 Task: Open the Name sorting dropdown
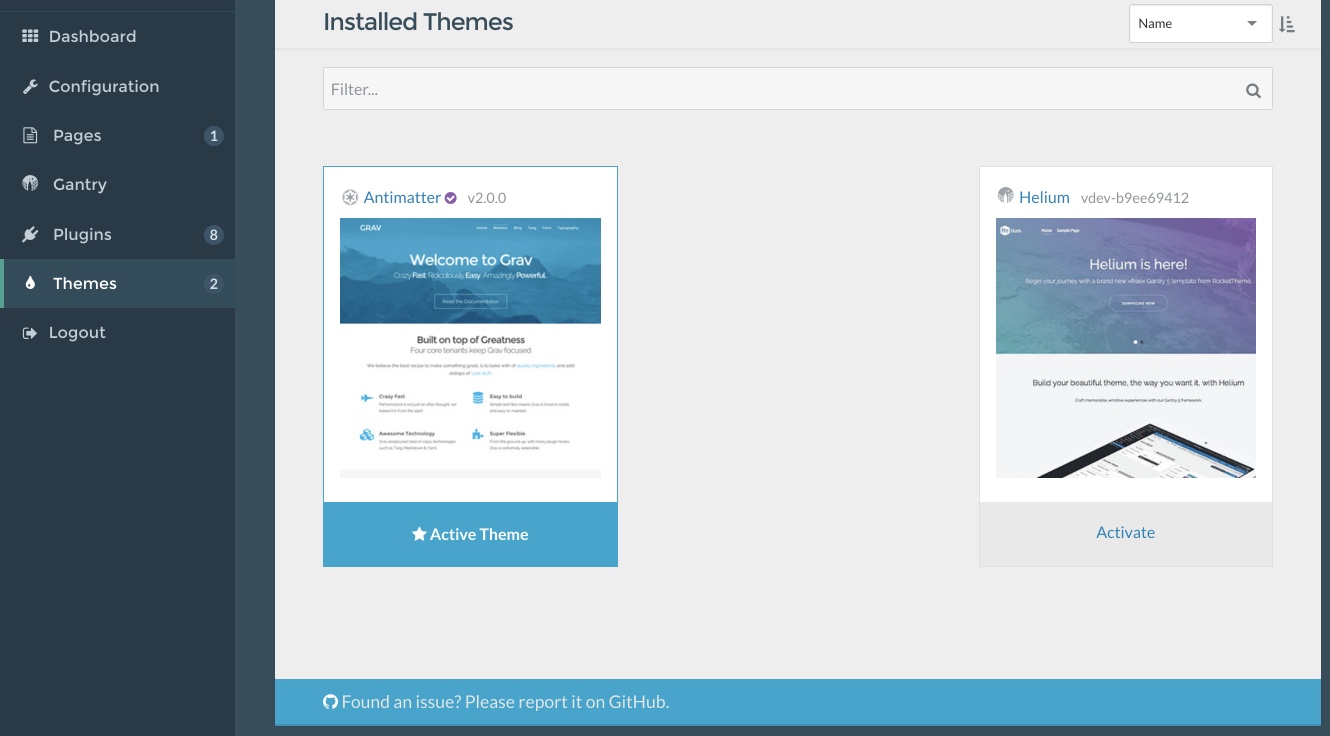click(1190, 23)
